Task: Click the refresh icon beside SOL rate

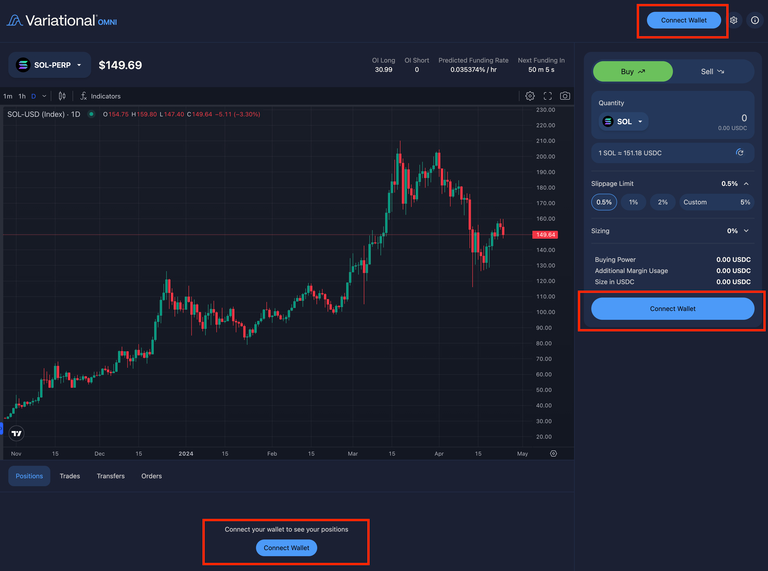Action: pos(740,152)
